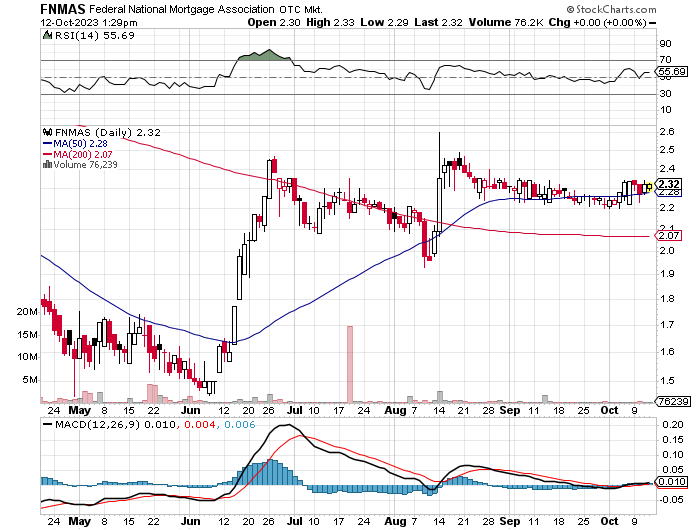Click the 0.010 MACD value tag
The width and height of the screenshot is (700, 530).
(671, 482)
